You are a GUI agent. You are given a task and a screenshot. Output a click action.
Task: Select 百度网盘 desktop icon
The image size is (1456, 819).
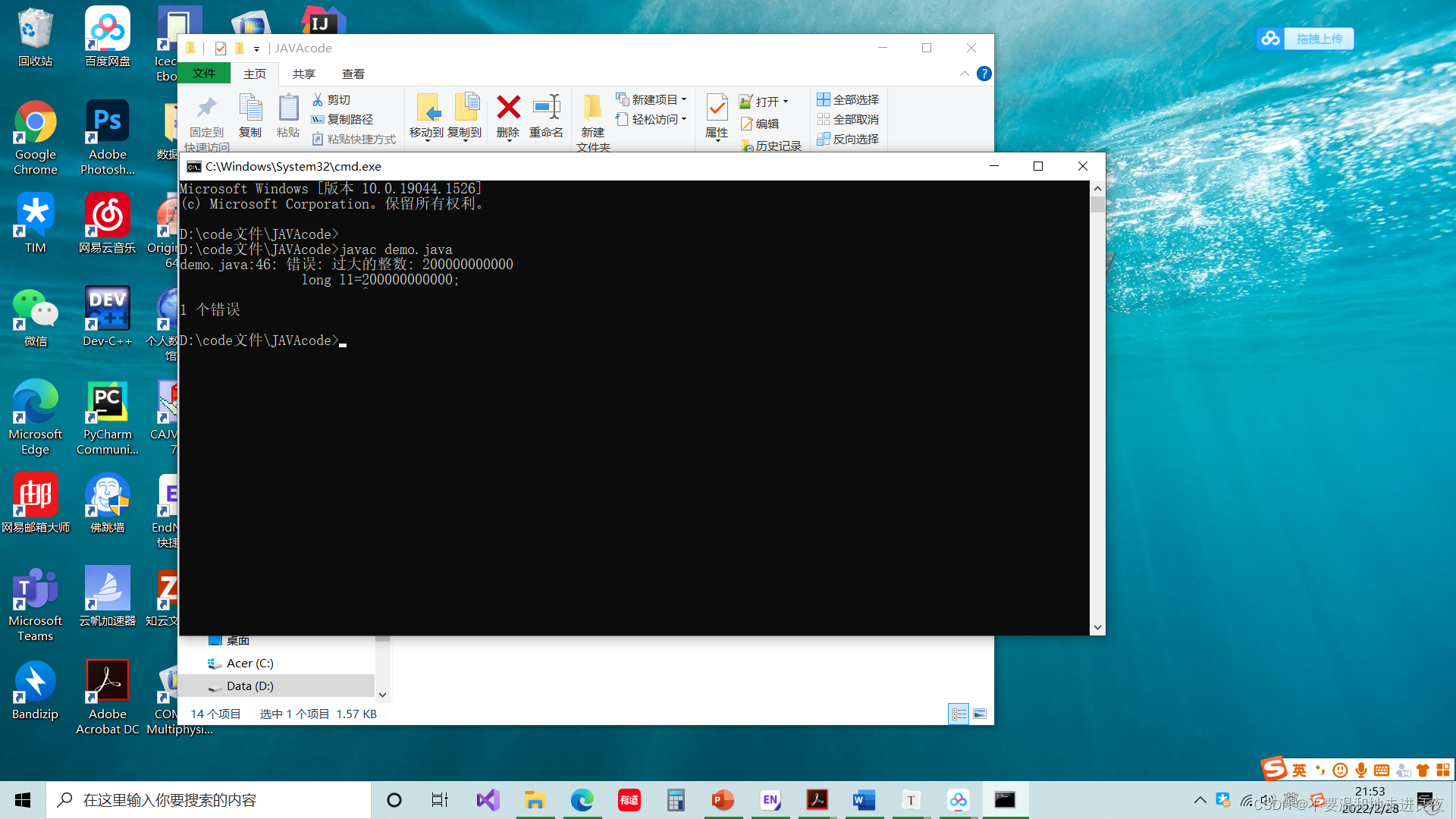pos(108,37)
